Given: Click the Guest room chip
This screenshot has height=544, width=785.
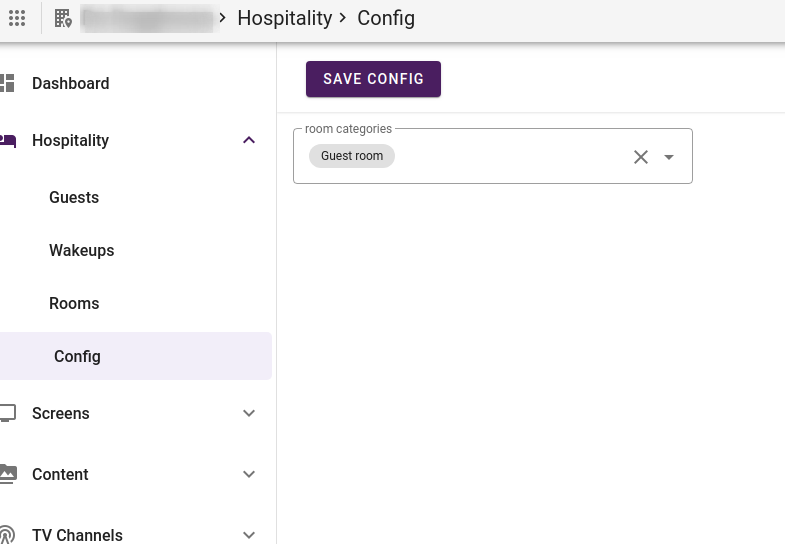Looking at the screenshot, I should pos(352,156).
